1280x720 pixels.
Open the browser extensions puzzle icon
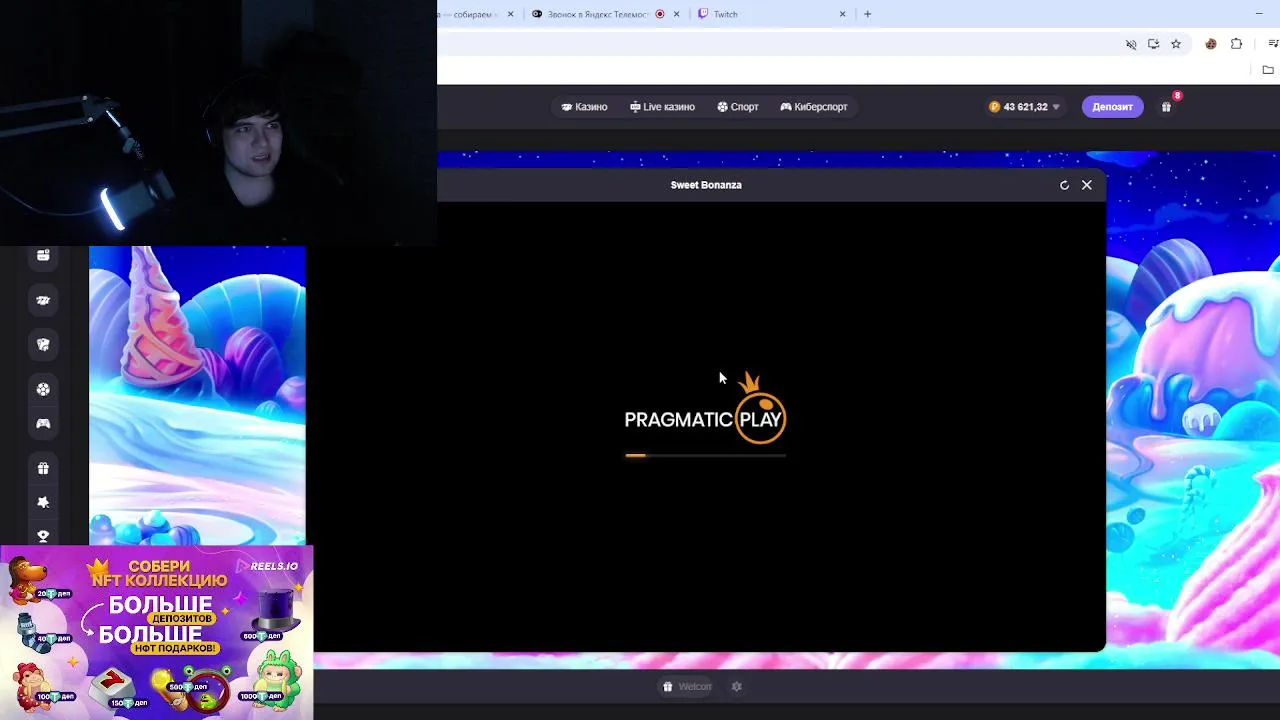tap(1237, 44)
